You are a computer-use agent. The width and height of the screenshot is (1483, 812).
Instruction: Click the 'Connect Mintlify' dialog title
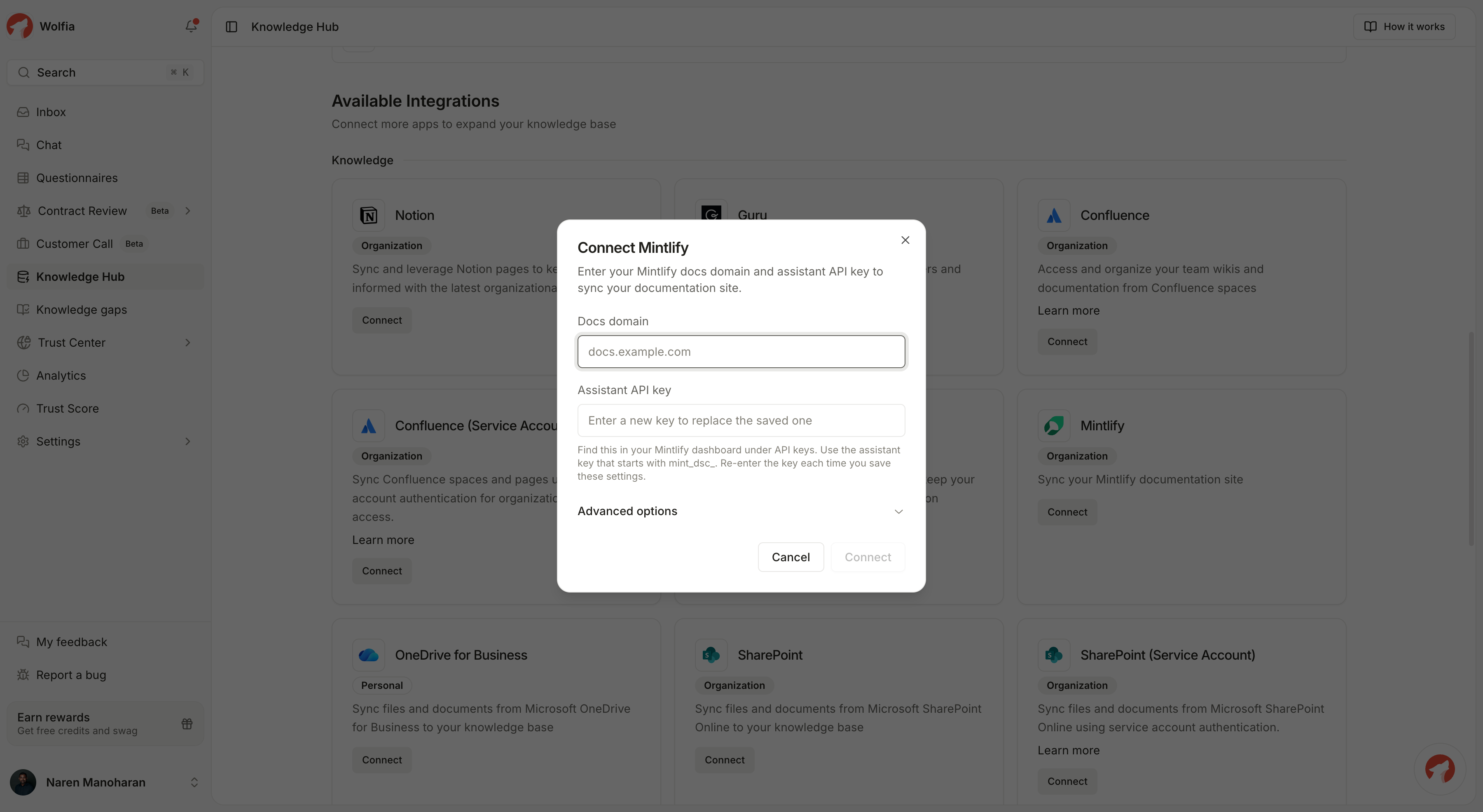(x=633, y=247)
